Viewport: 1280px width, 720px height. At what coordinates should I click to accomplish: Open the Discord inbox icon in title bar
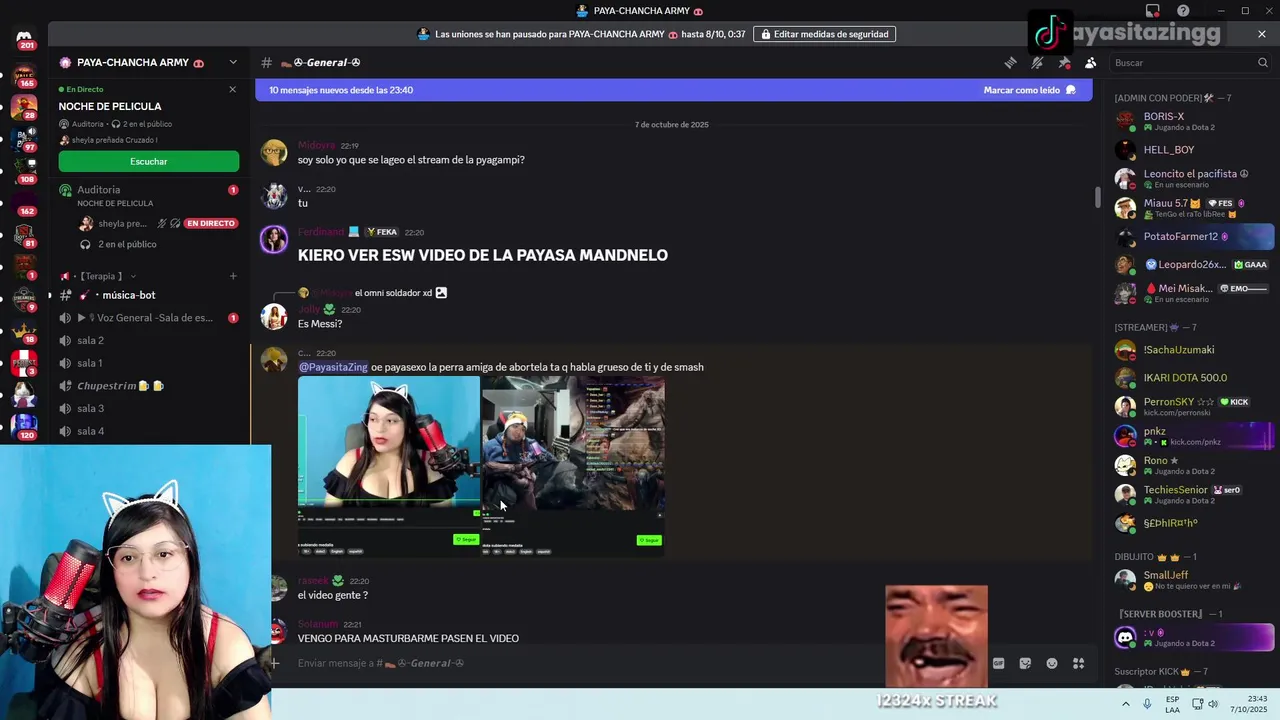pyautogui.click(x=1153, y=11)
